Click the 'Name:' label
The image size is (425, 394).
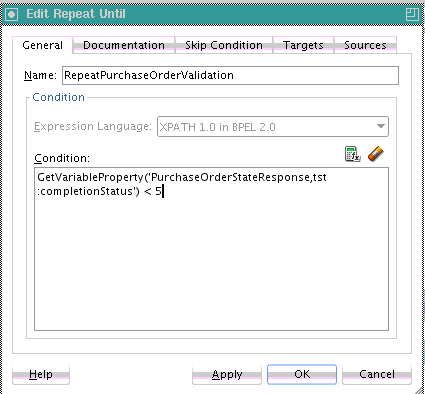click(40, 75)
